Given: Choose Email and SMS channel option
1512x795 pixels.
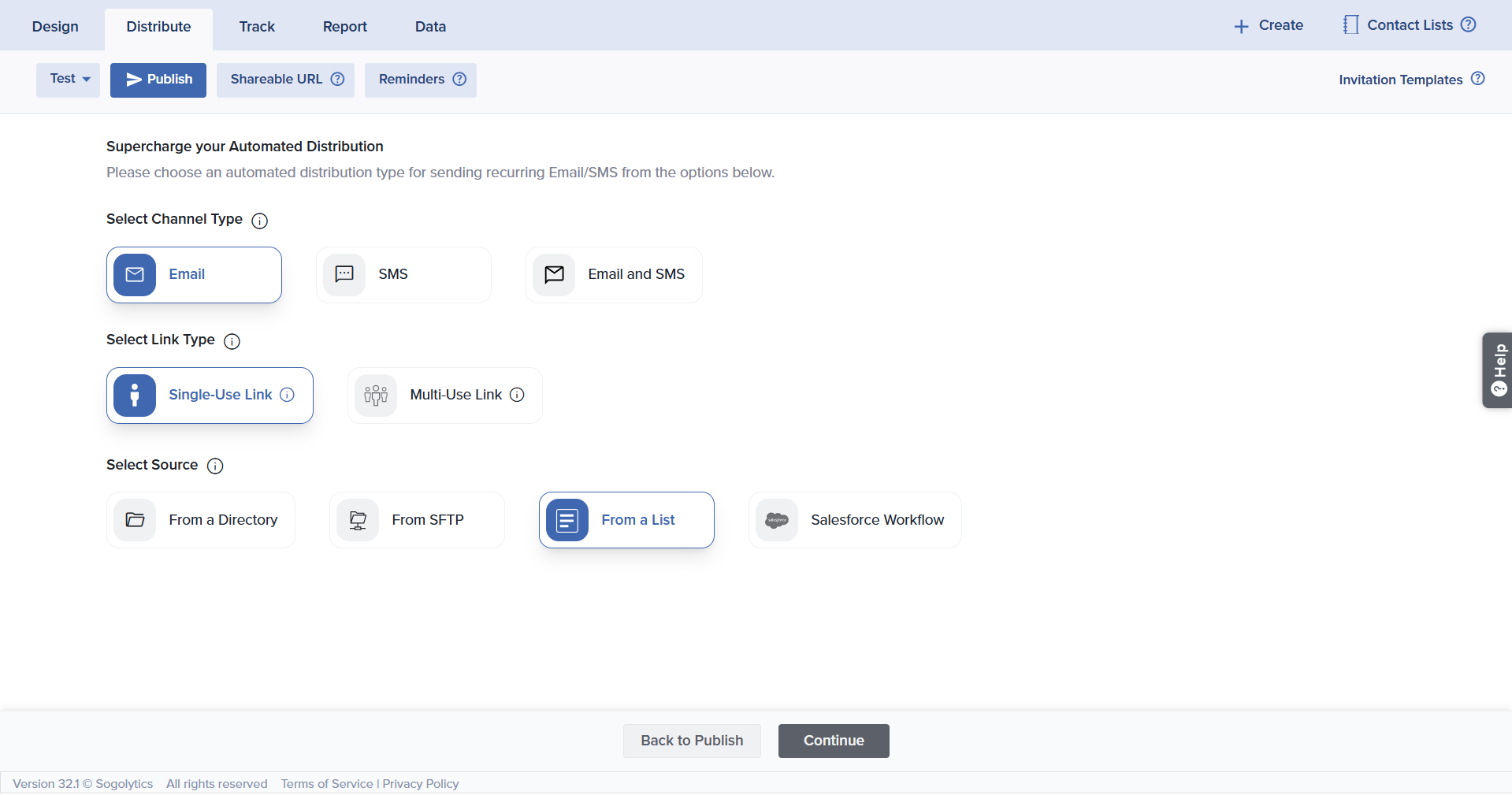Looking at the screenshot, I should 614,275.
